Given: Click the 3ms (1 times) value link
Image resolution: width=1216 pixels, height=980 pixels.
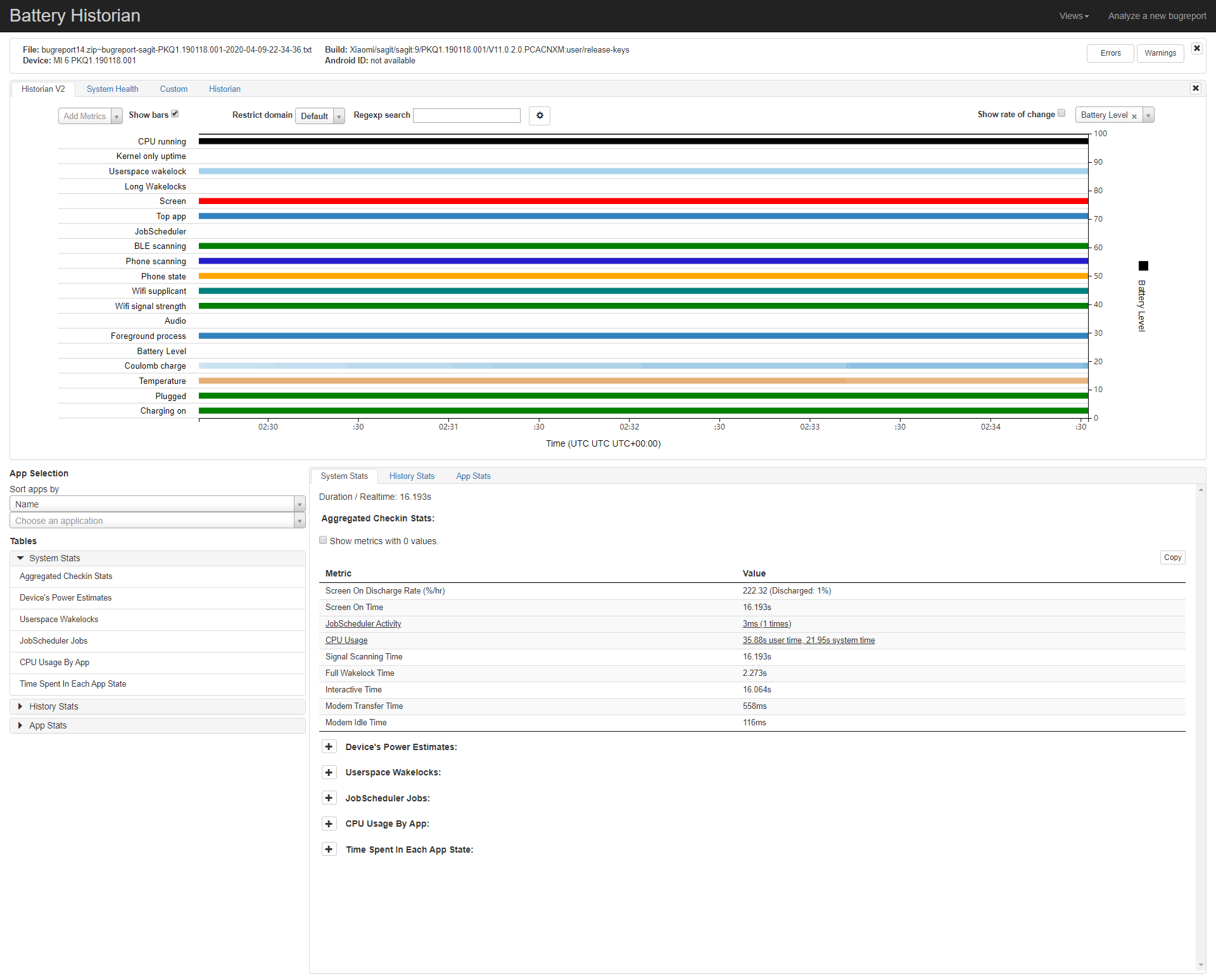Looking at the screenshot, I should [x=767, y=624].
